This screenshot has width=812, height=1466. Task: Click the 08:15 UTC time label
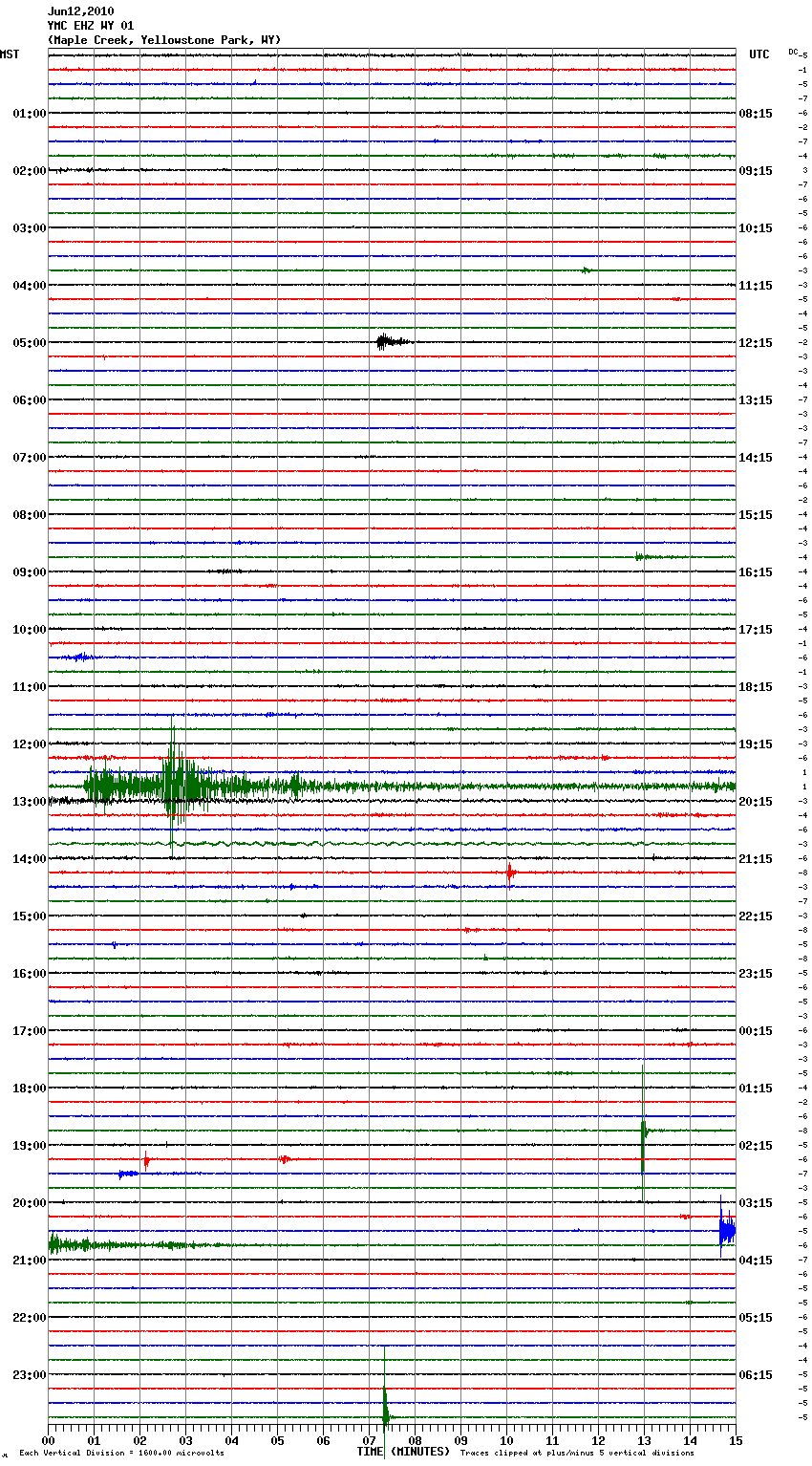(756, 114)
